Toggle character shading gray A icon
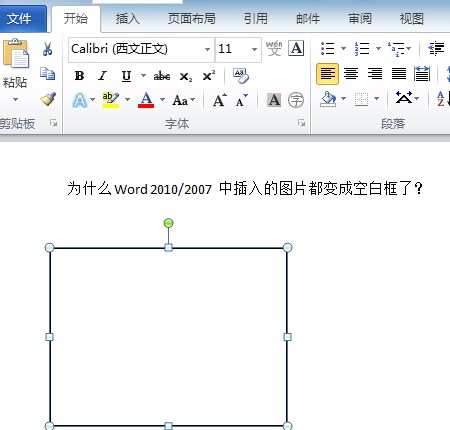Viewport: 450px width, 430px height. click(x=274, y=100)
